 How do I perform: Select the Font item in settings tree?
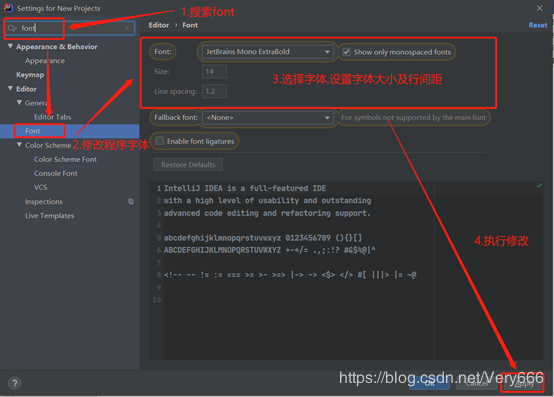pos(33,131)
